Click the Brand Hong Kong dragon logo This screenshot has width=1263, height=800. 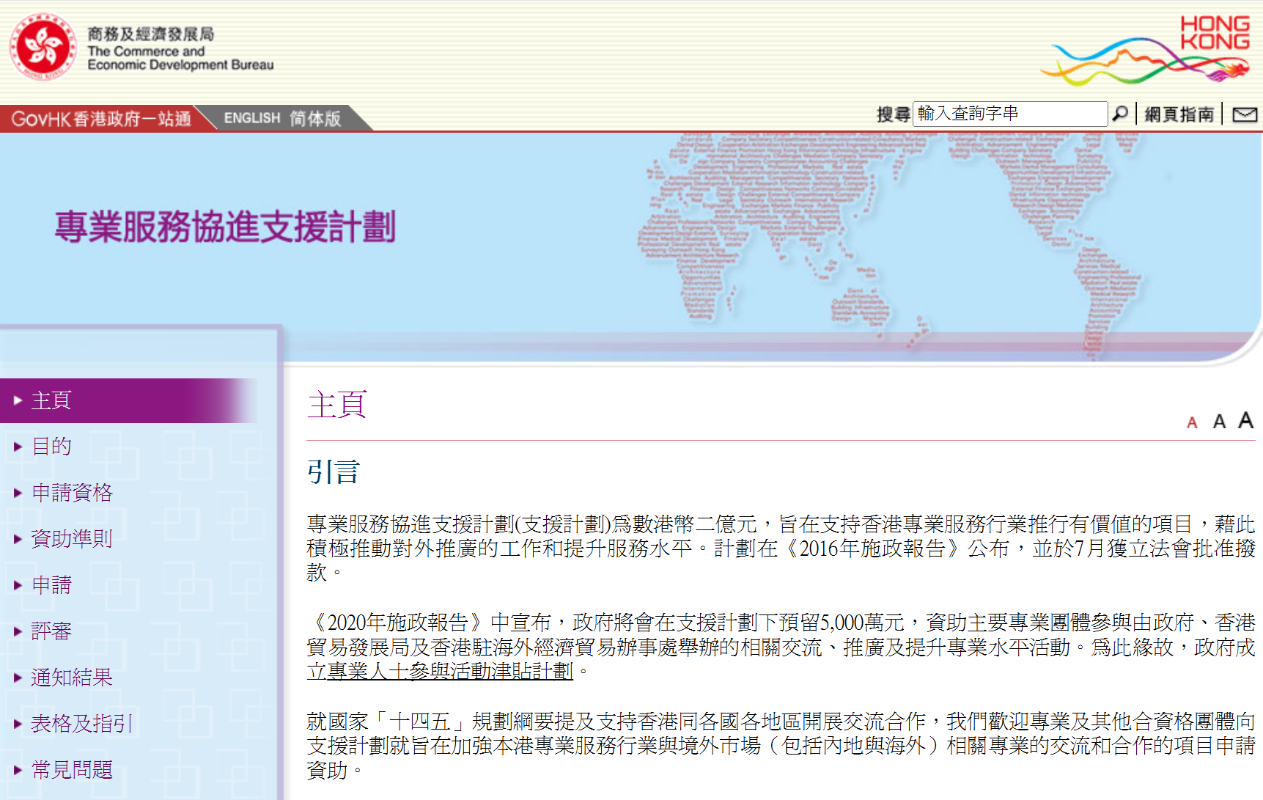[x=1146, y=50]
